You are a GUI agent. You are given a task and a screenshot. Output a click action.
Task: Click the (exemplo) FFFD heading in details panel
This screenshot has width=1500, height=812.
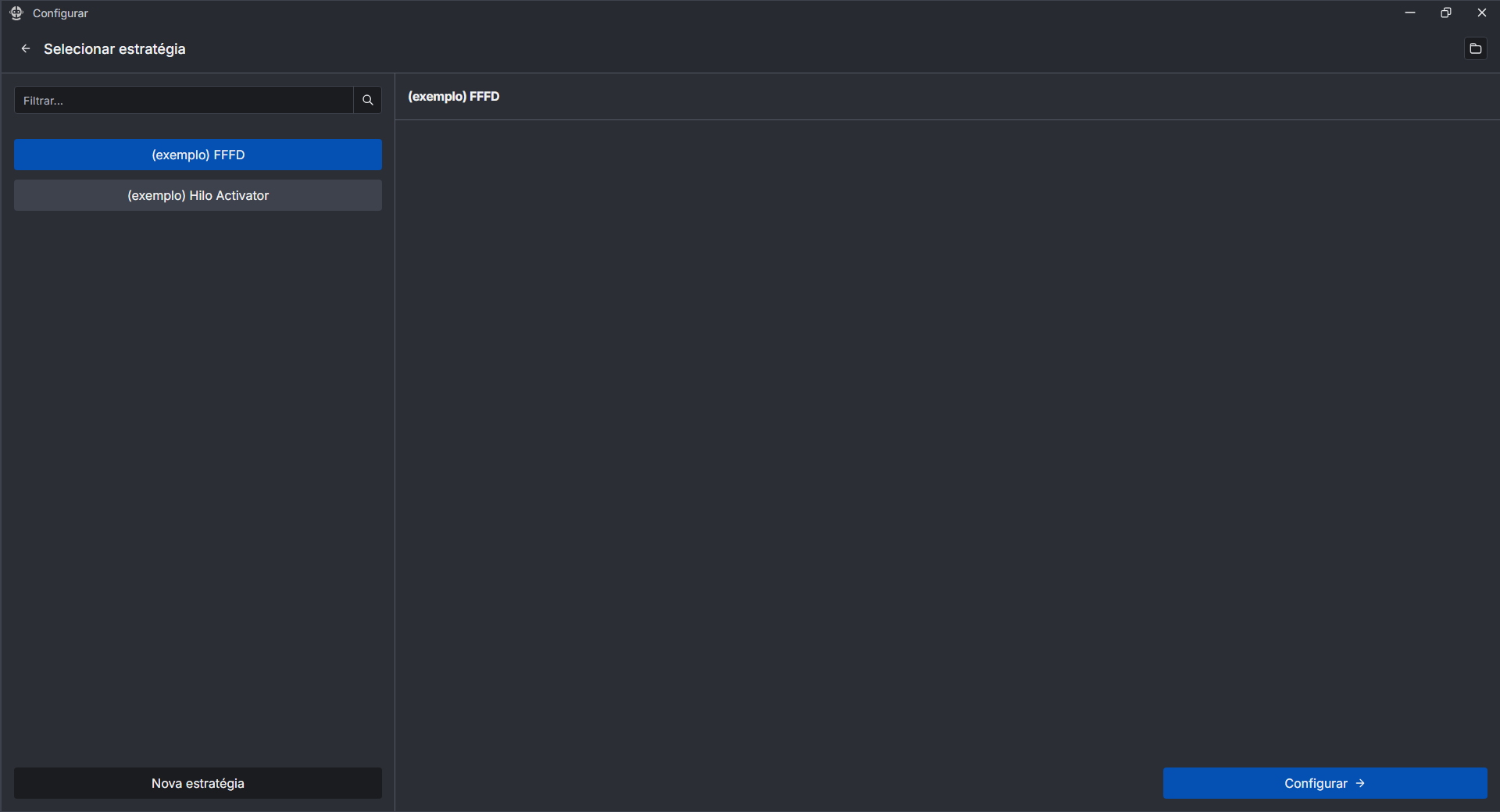pos(453,97)
